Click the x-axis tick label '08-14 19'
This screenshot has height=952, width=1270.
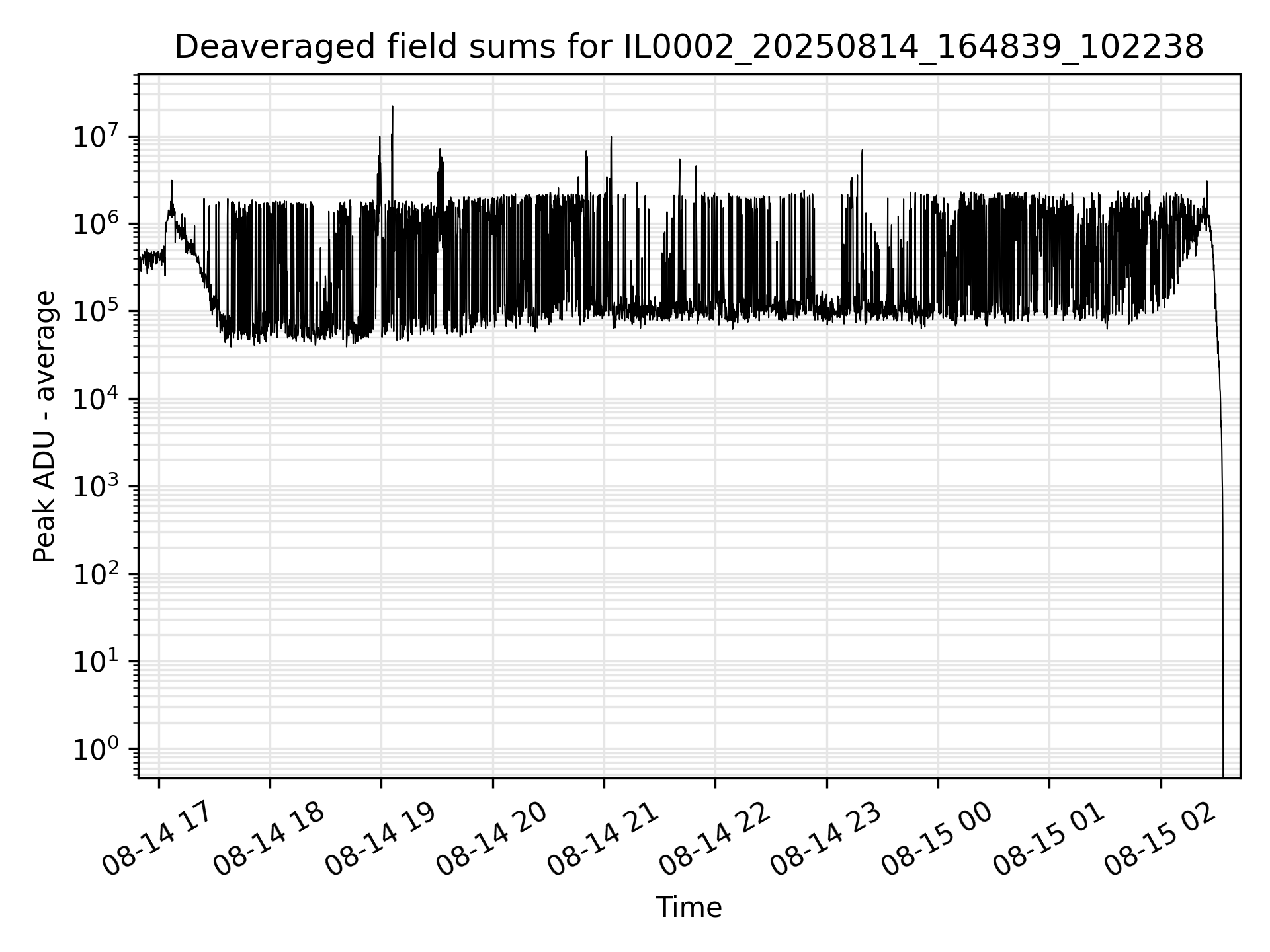point(380,838)
